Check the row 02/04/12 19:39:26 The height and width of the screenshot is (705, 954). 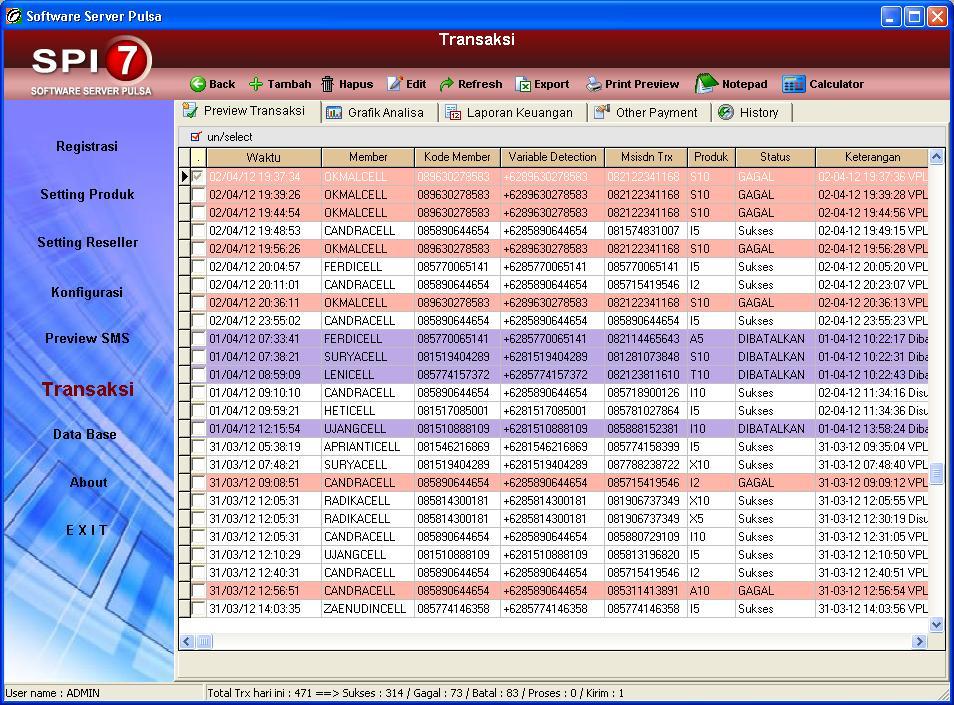pos(198,195)
